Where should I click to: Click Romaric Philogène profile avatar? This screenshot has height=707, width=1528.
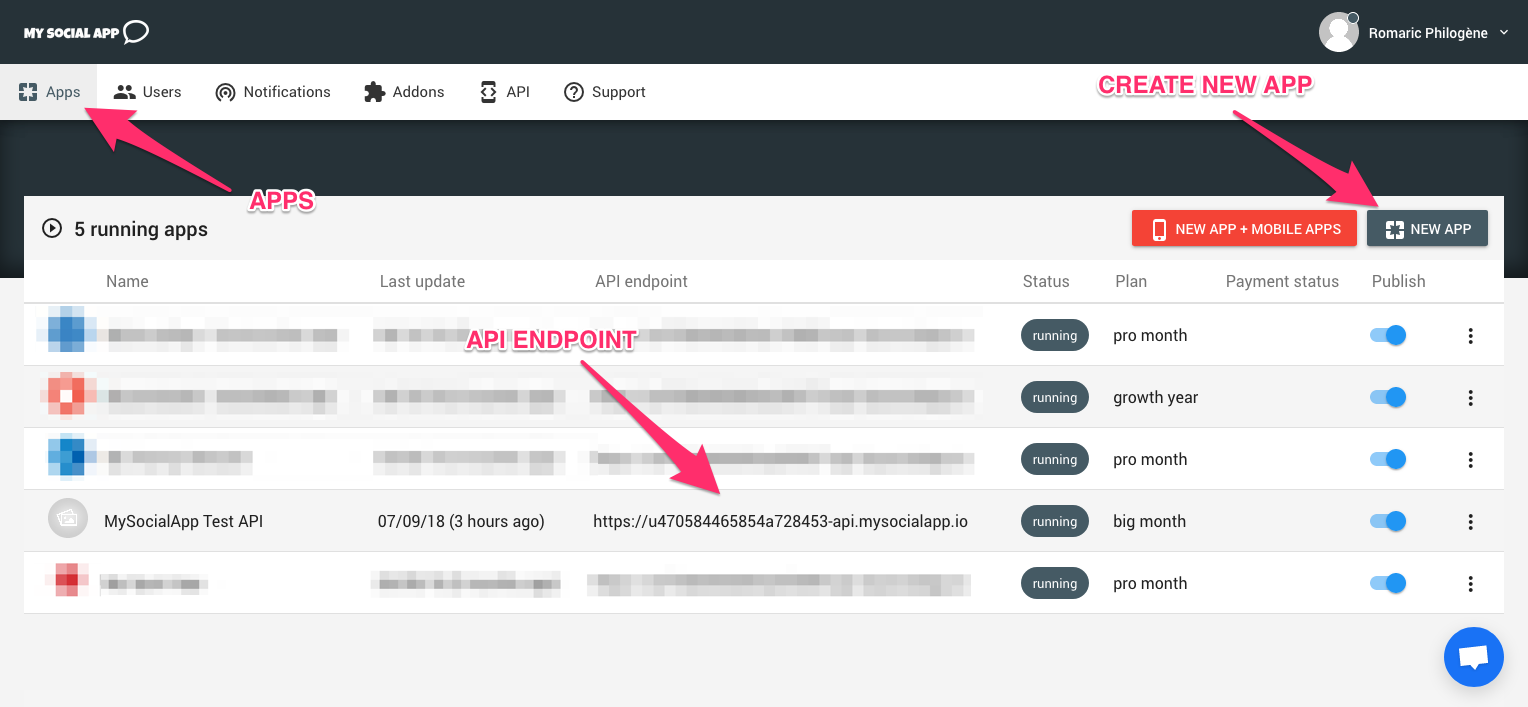click(x=1339, y=32)
